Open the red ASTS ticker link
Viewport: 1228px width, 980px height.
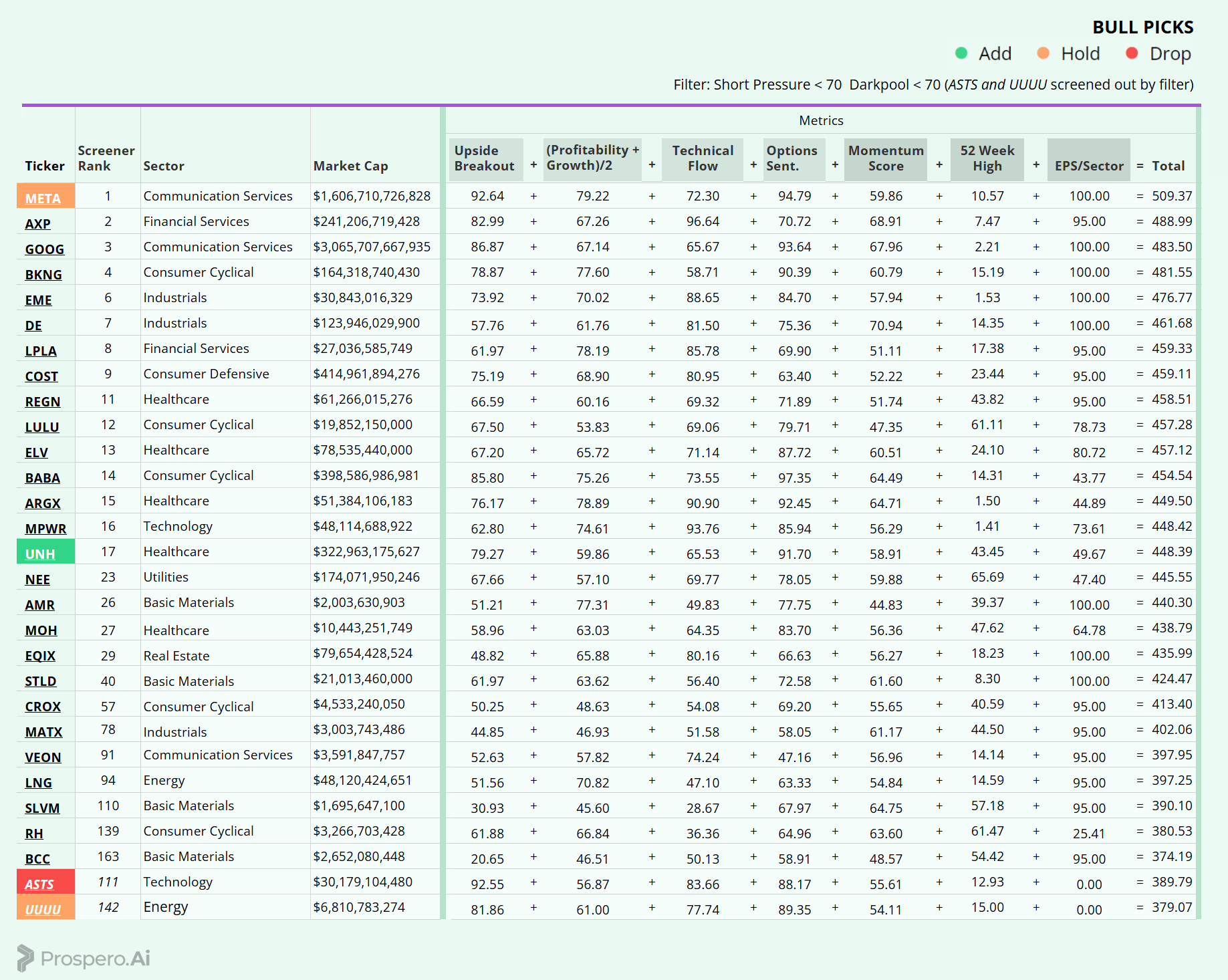39,884
